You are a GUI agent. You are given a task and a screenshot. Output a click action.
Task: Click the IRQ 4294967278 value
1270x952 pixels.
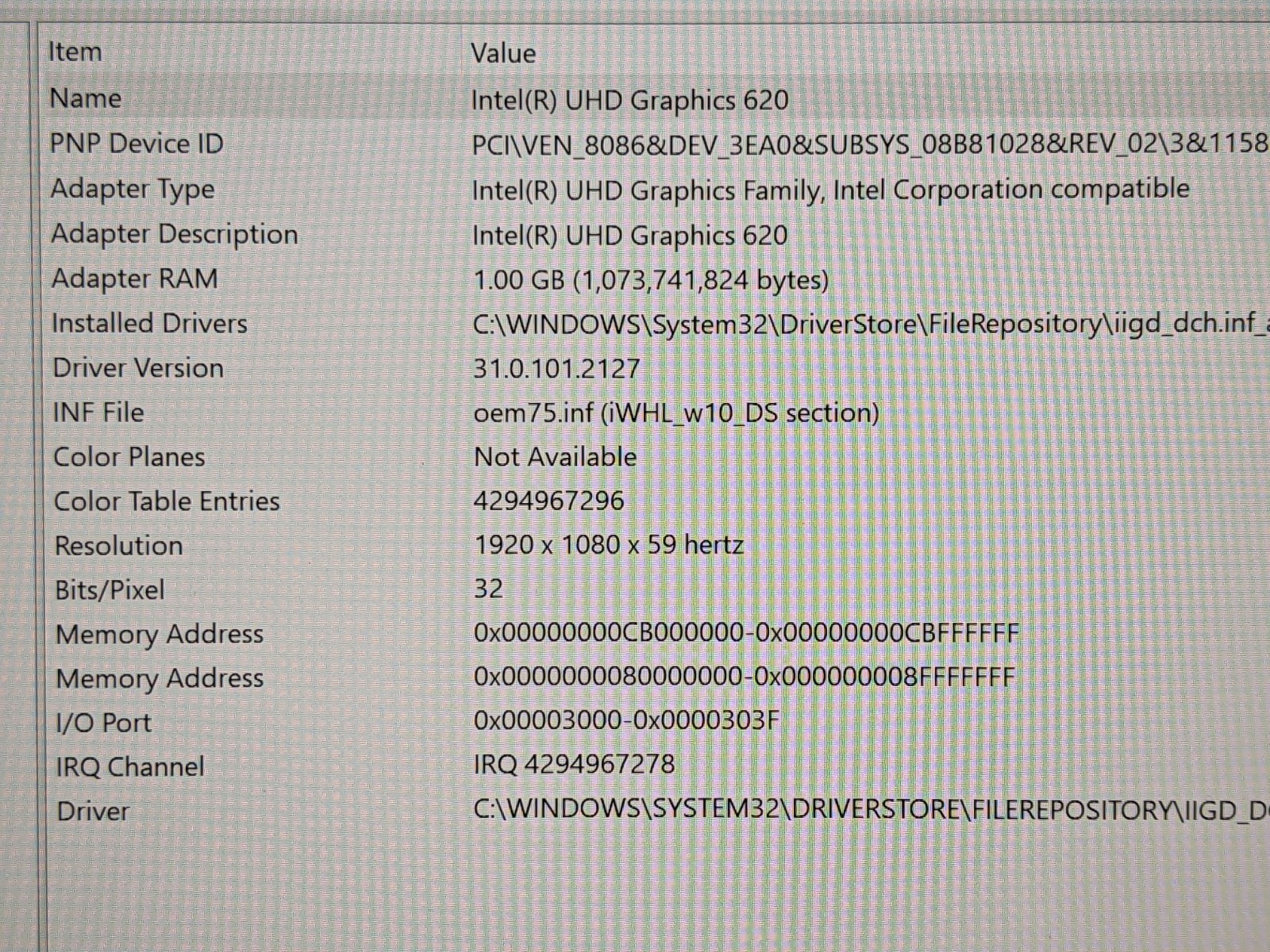pos(574,764)
